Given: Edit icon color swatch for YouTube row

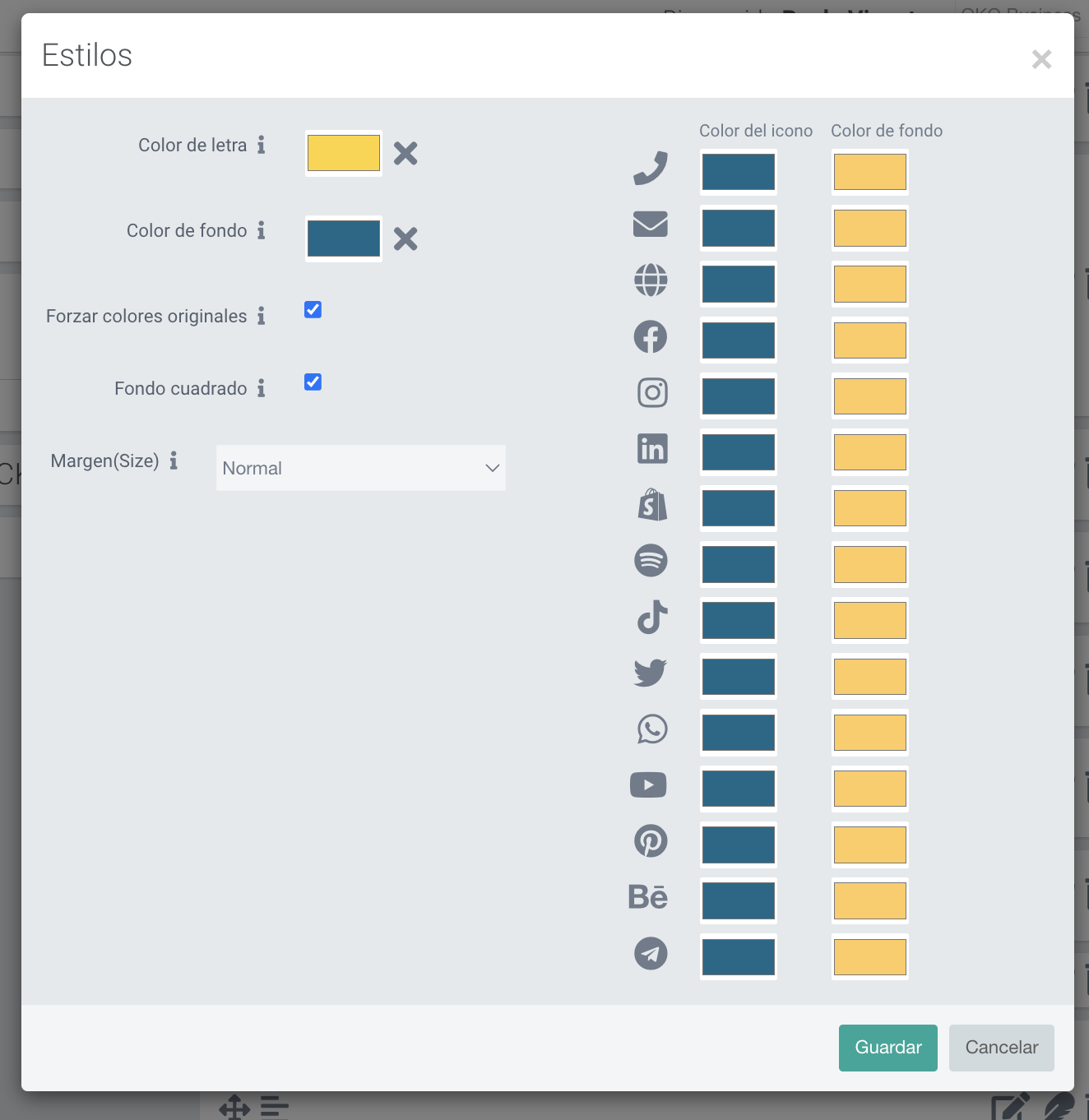Looking at the screenshot, I should [x=739, y=789].
